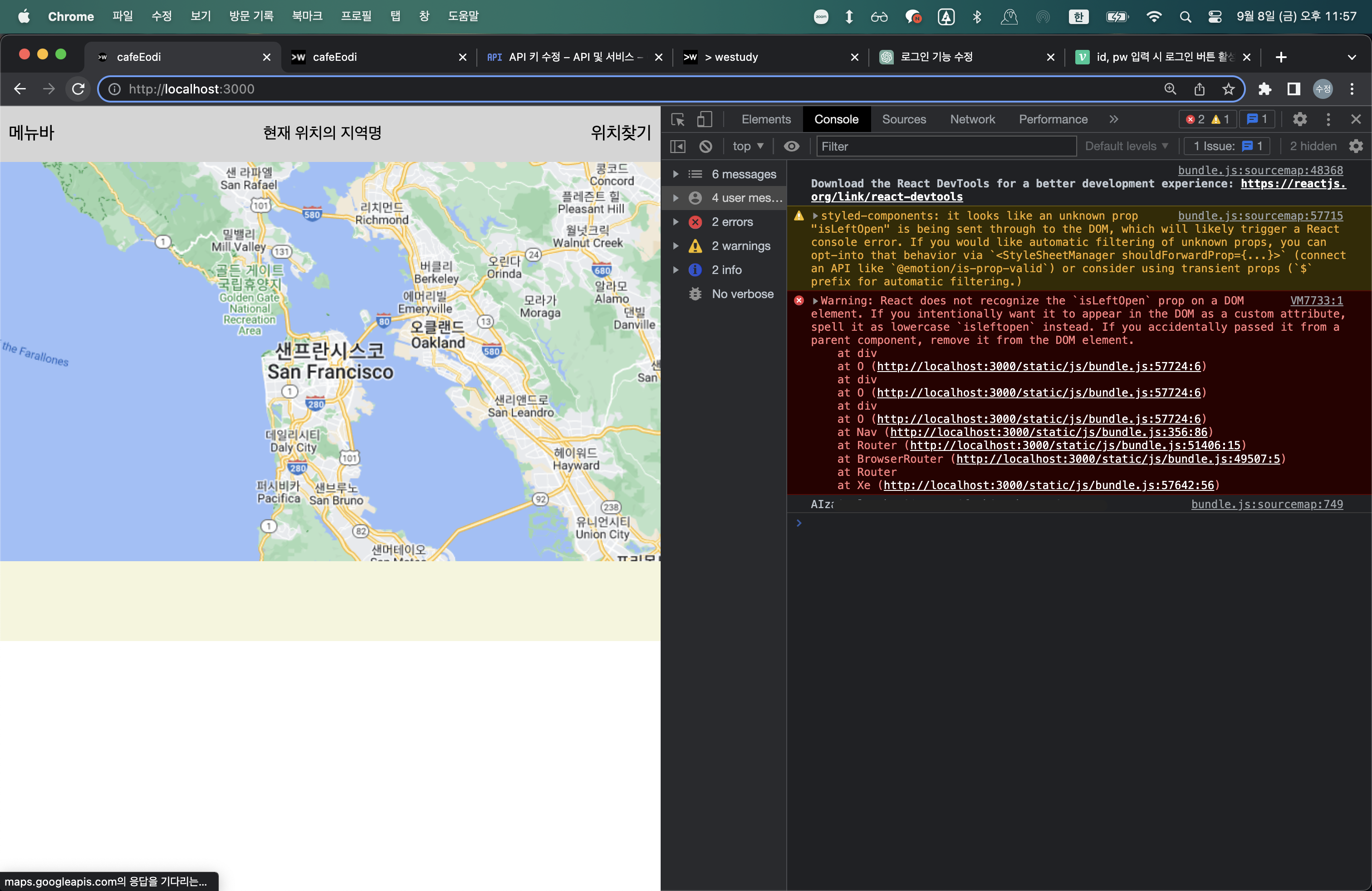The image size is (1372, 891).
Task: Open Spotlight search in the menu bar
Action: 1185,17
